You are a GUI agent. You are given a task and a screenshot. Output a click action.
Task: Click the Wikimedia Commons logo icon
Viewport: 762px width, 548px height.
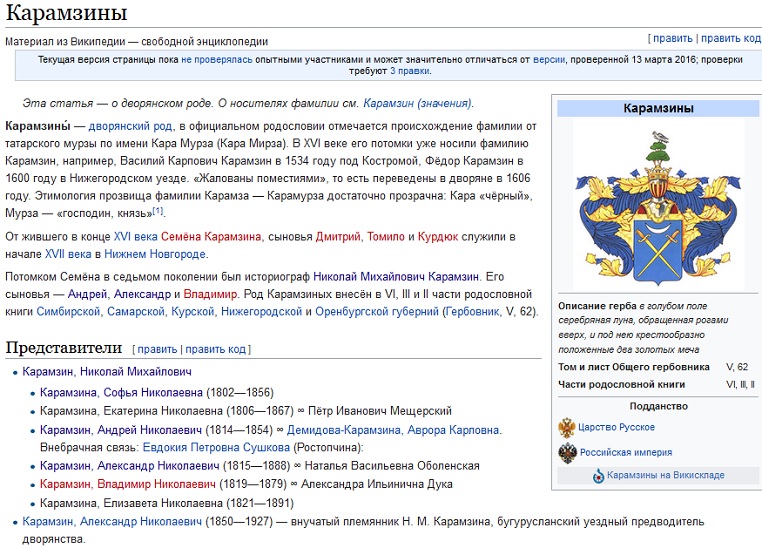point(598,476)
